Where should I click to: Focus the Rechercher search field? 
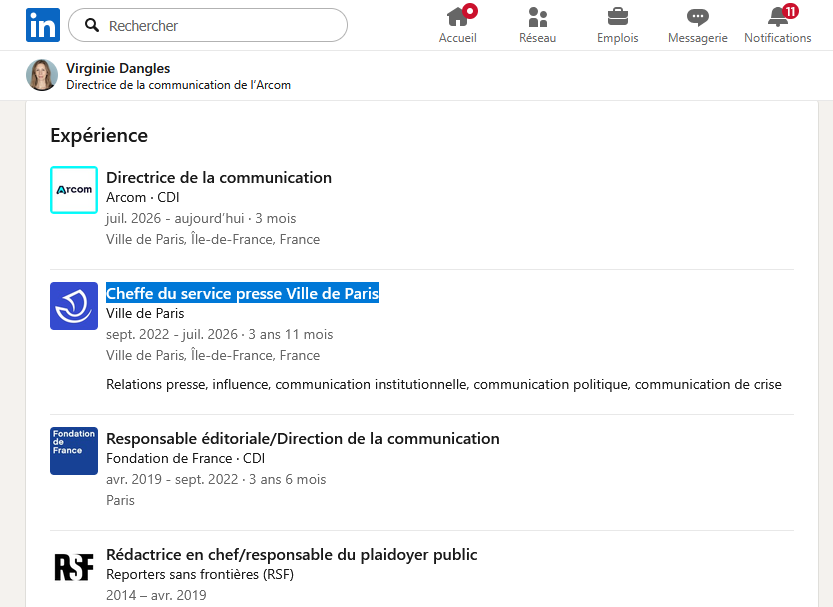click(x=208, y=25)
